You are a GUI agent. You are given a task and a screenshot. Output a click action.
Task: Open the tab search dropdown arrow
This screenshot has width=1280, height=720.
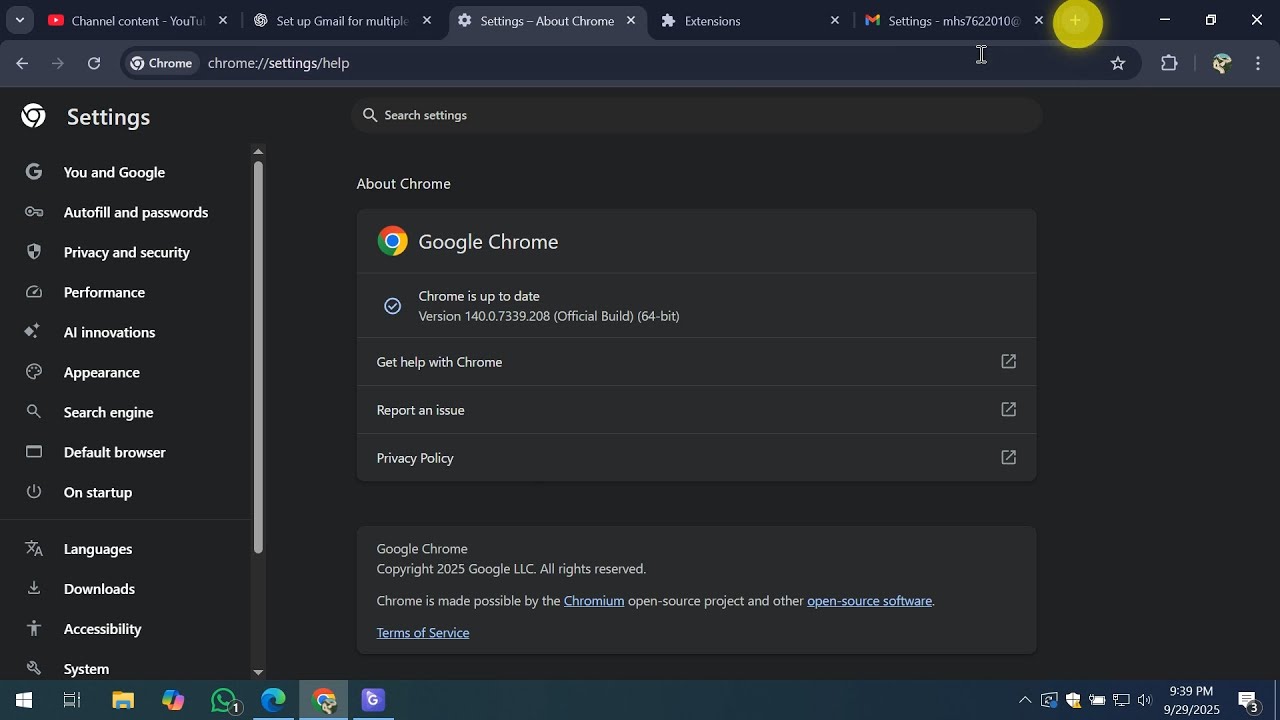19,20
